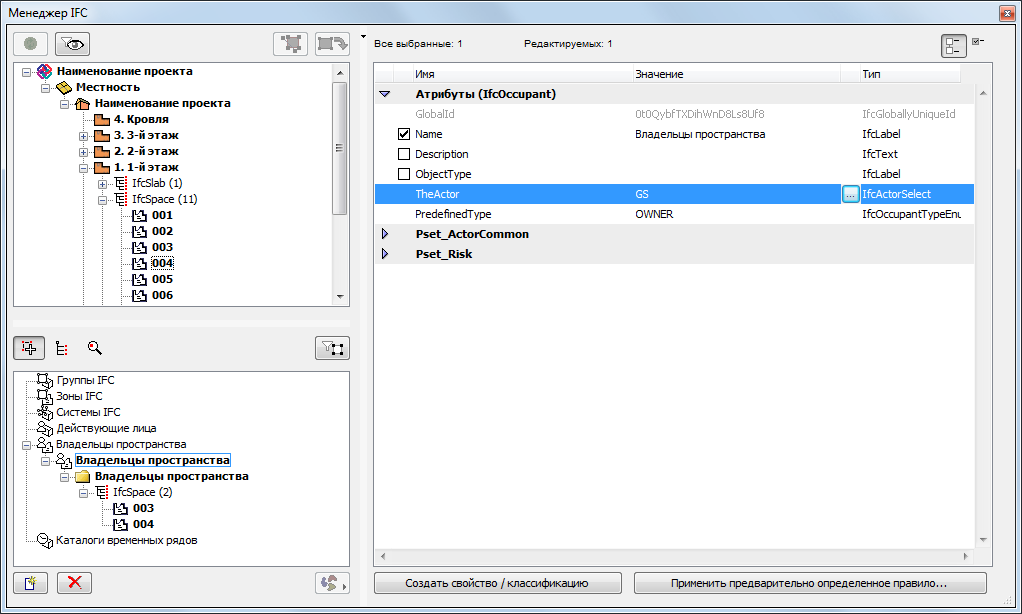1022x614 pixels.
Task: Select the folder Владельцы пространства node
Action: pyautogui.click(x=171, y=476)
